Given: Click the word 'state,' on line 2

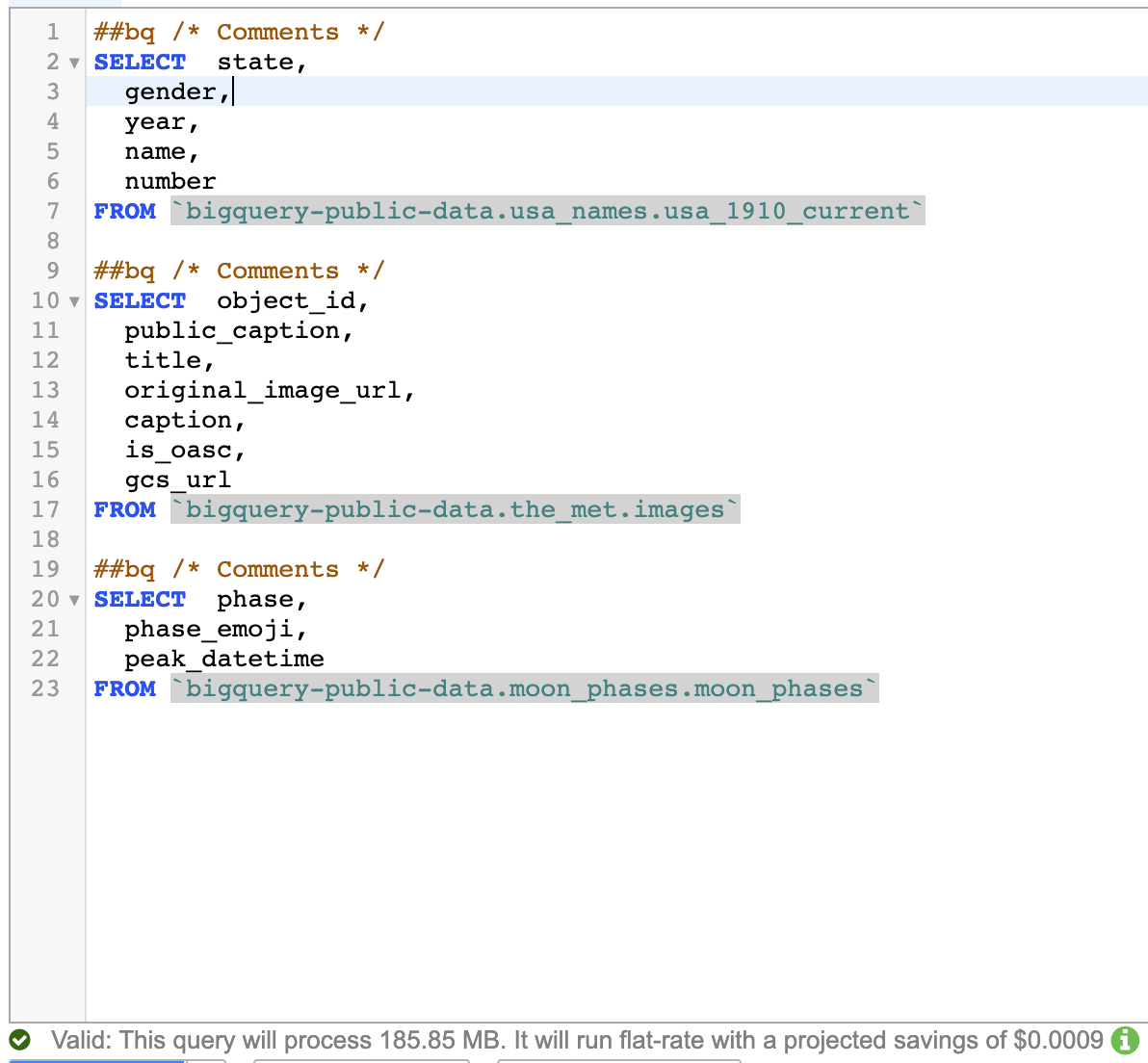Looking at the screenshot, I should (x=262, y=63).
